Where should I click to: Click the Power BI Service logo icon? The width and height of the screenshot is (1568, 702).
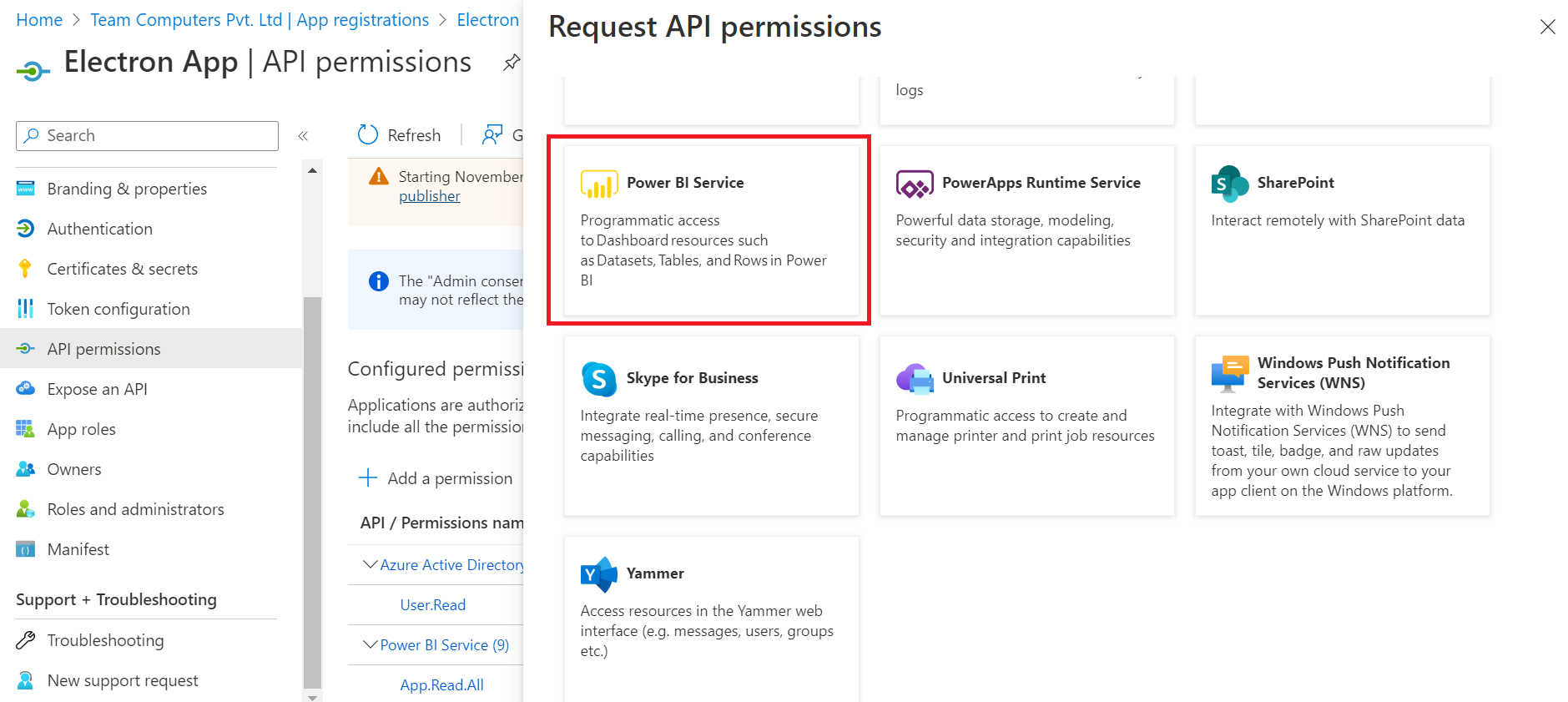[x=599, y=184]
